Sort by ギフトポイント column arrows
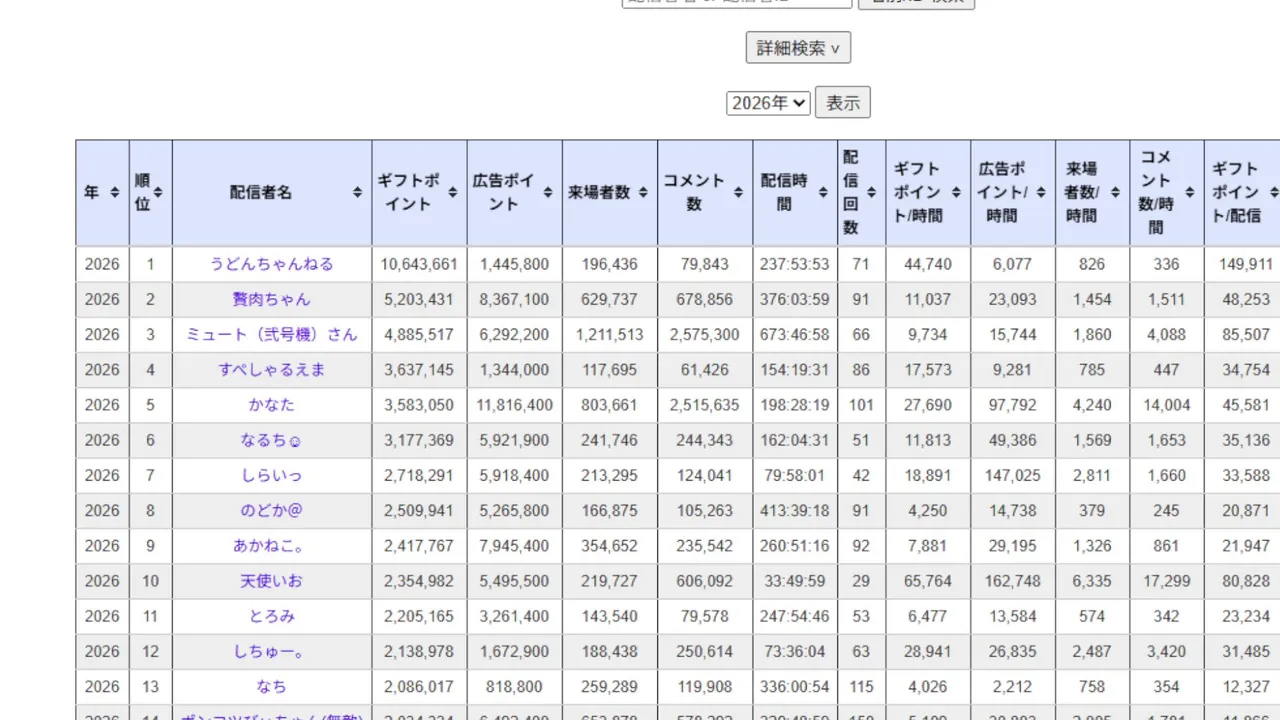 [x=453, y=192]
